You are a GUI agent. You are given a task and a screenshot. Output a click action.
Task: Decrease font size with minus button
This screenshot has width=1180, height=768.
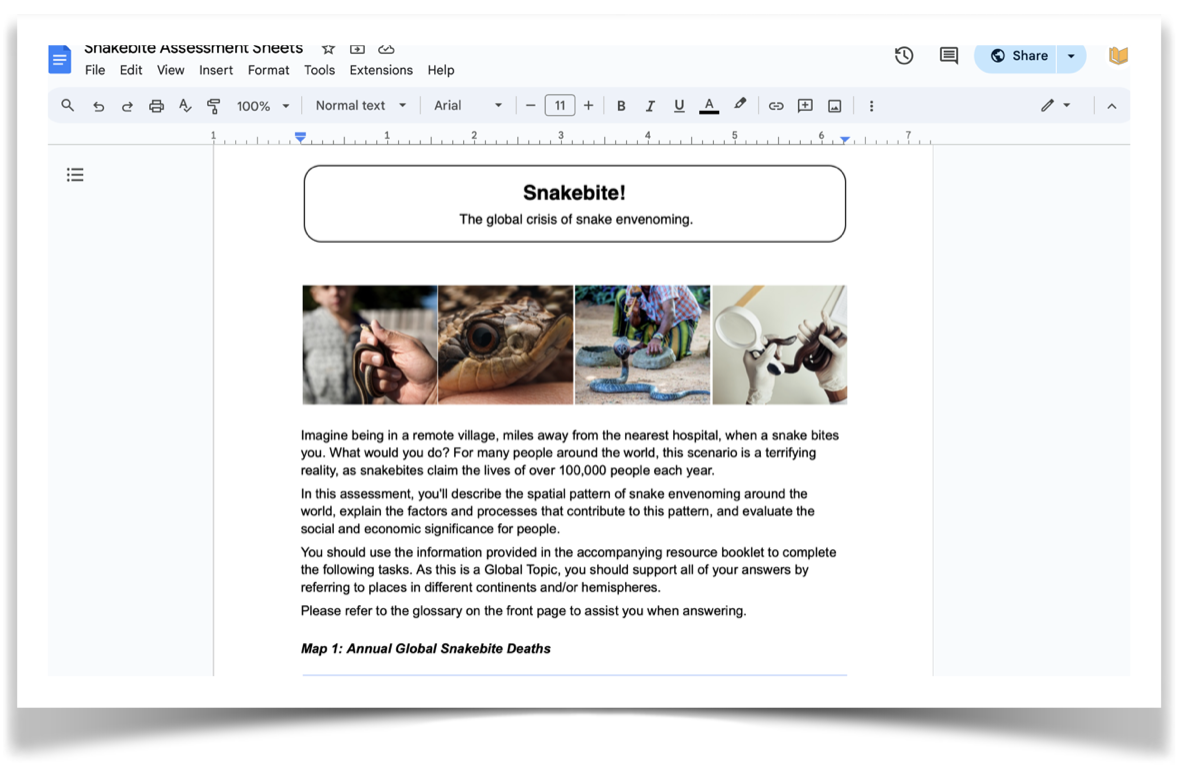[531, 106]
